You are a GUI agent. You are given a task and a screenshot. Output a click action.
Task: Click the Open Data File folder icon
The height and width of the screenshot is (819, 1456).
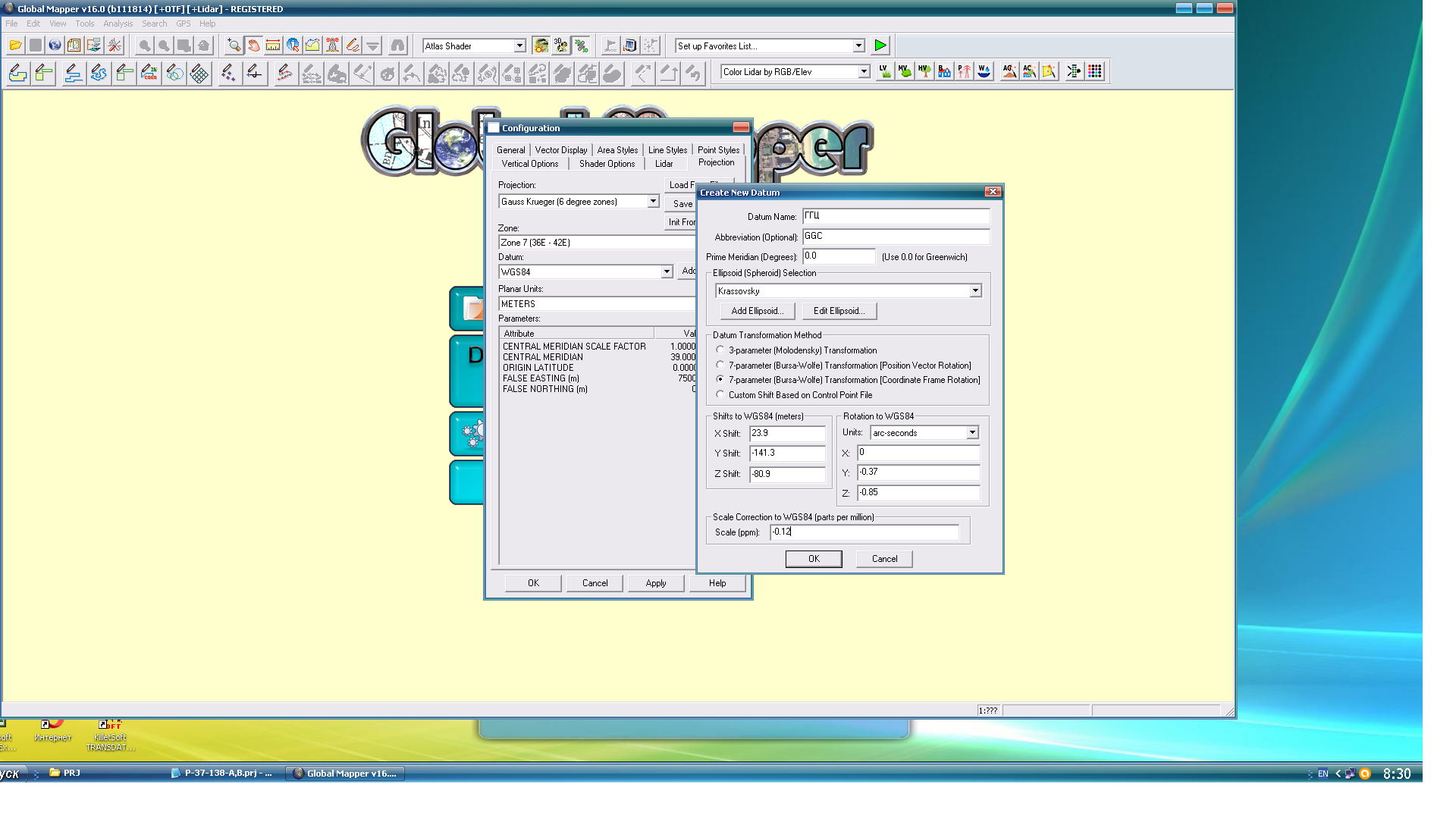[15, 45]
